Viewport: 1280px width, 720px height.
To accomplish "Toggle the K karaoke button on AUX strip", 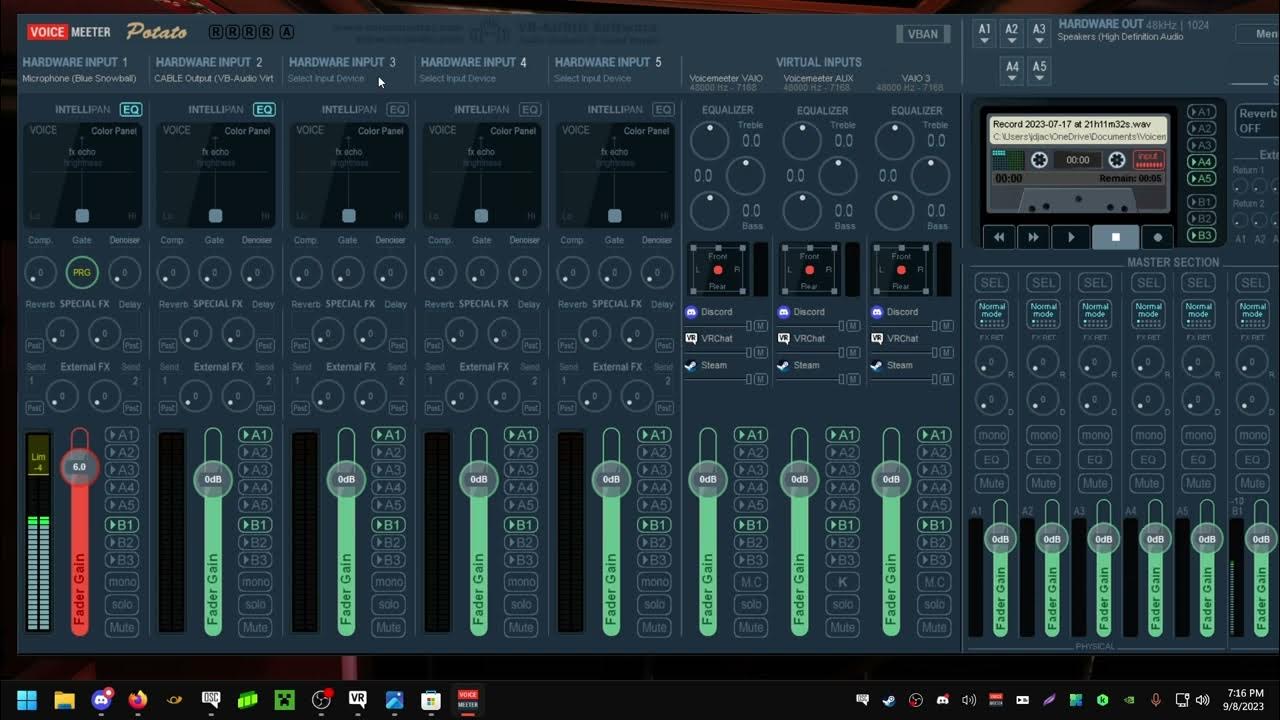I will (x=842, y=582).
